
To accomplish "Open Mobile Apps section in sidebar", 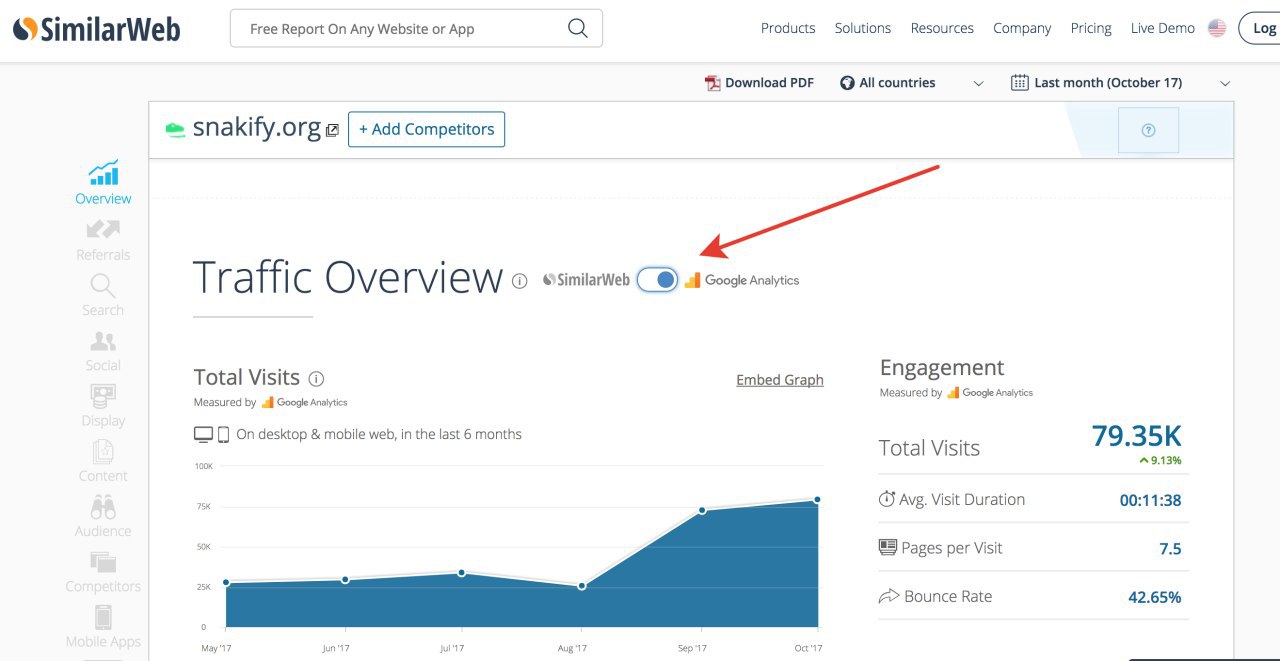I will click(103, 627).
